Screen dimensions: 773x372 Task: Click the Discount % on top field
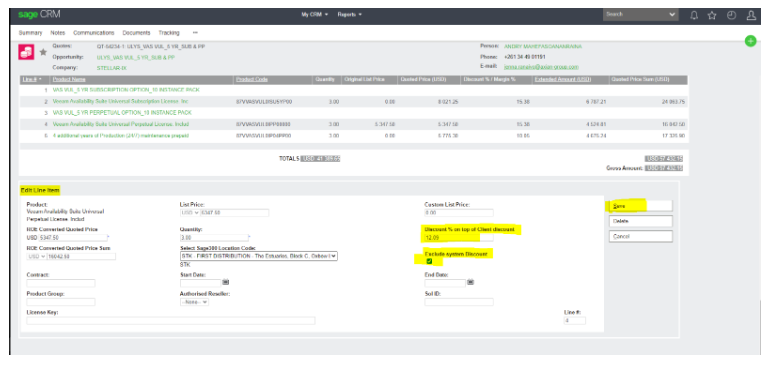[458, 237]
